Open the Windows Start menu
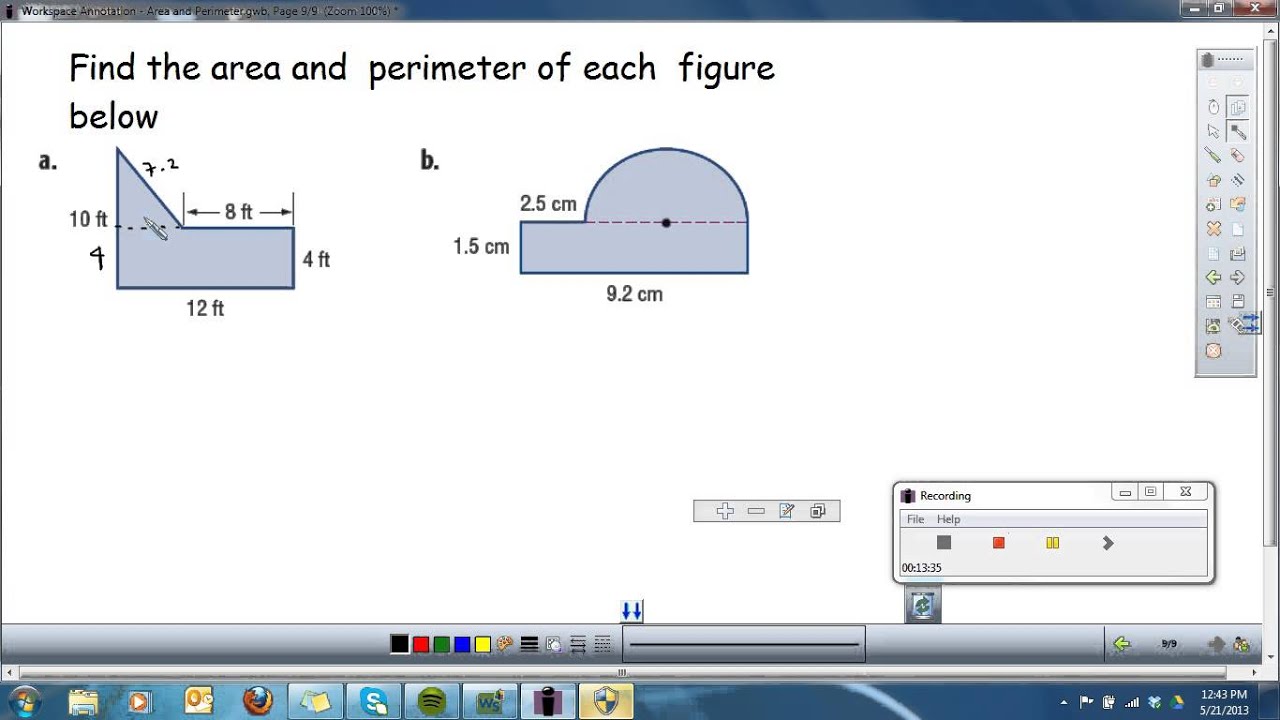 24,701
